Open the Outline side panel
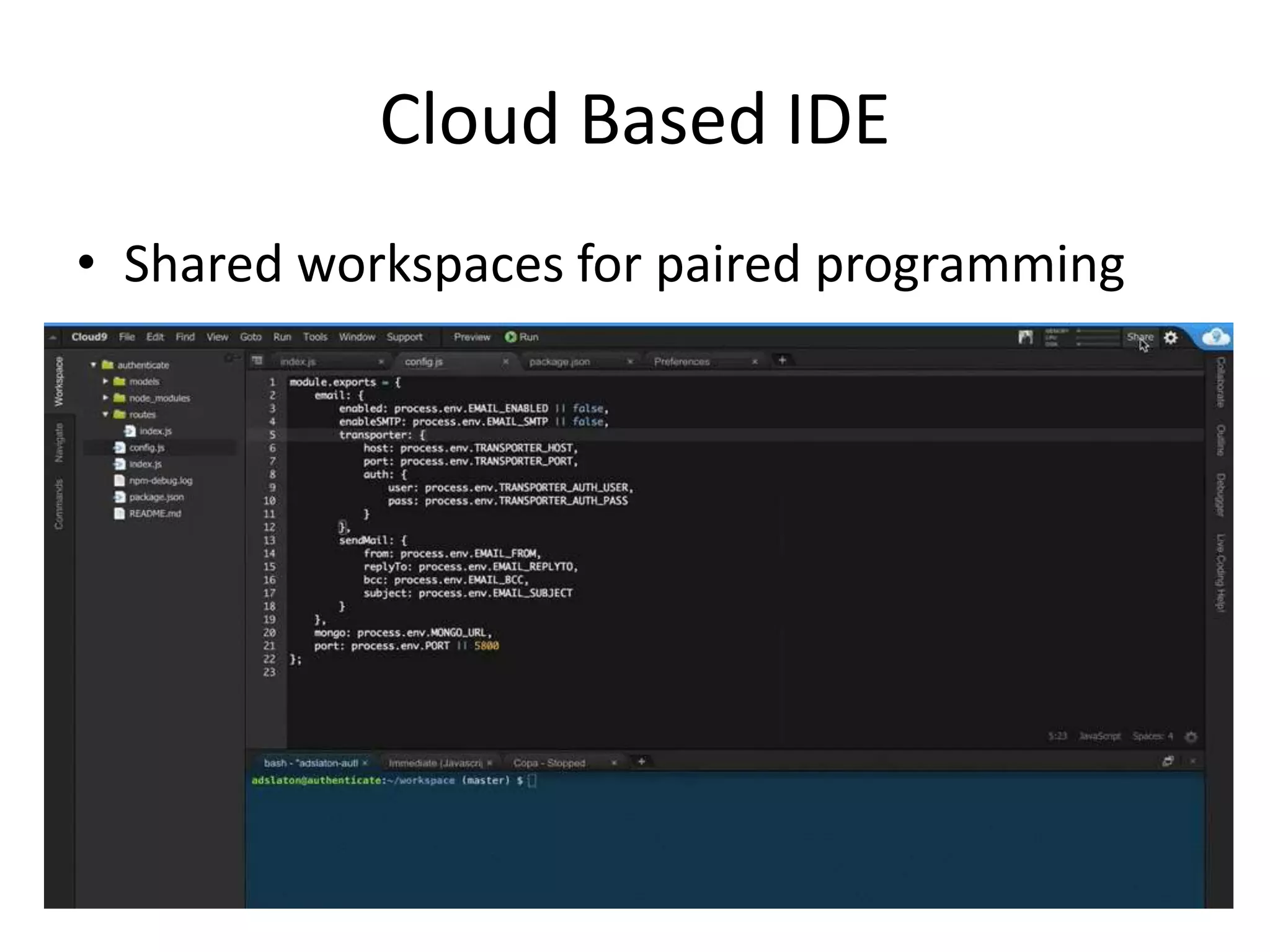1270x952 pixels. (1220, 441)
